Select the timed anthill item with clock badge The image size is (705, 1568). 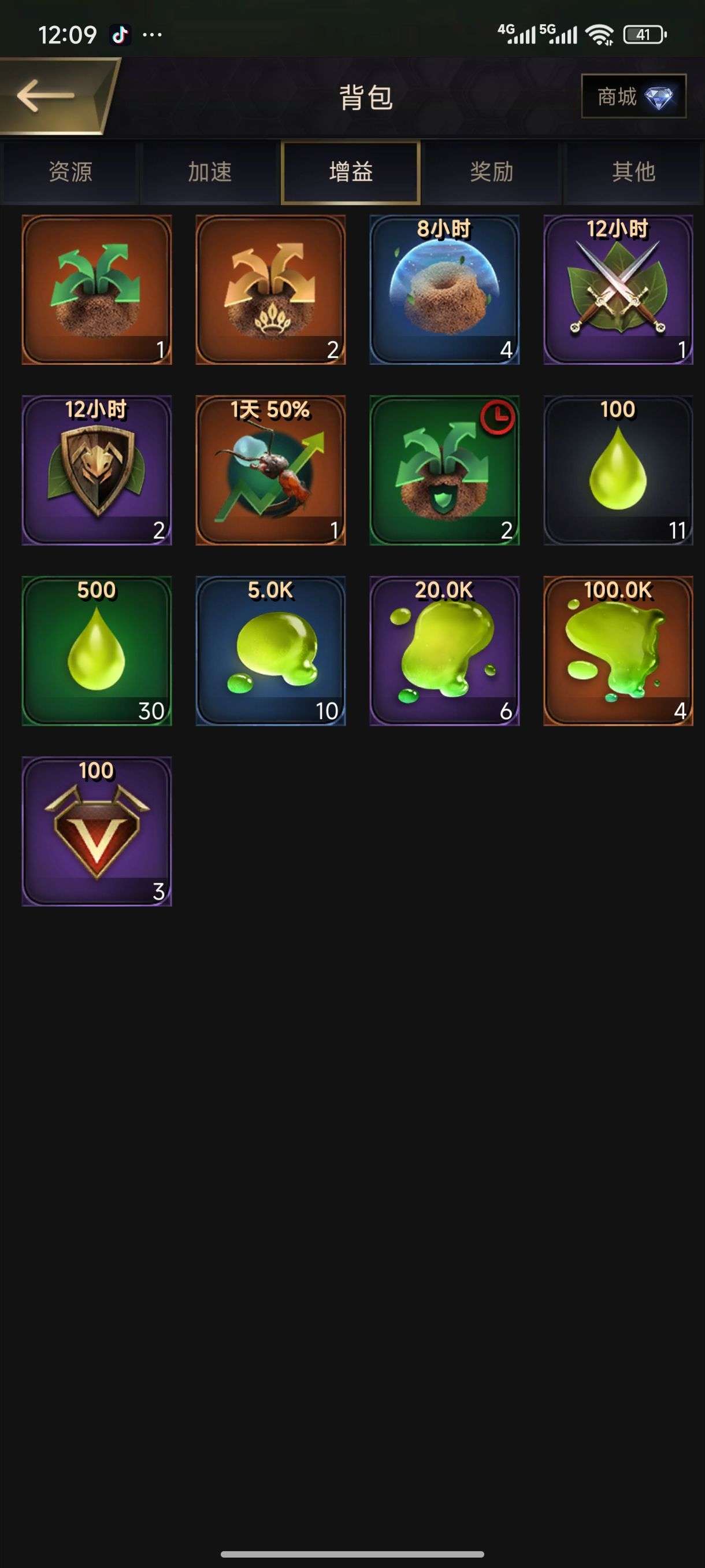point(444,470)
